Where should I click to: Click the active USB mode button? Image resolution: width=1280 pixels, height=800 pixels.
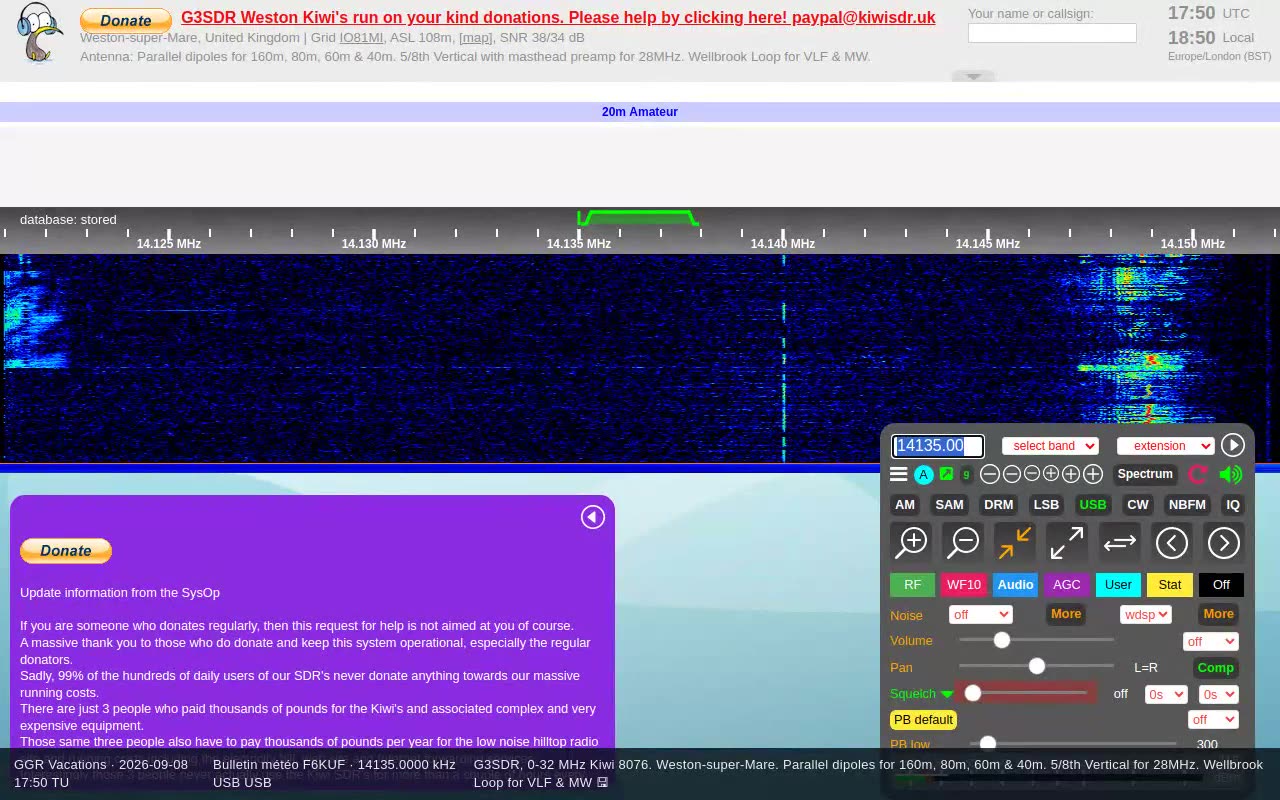(x=1093, y=505)
